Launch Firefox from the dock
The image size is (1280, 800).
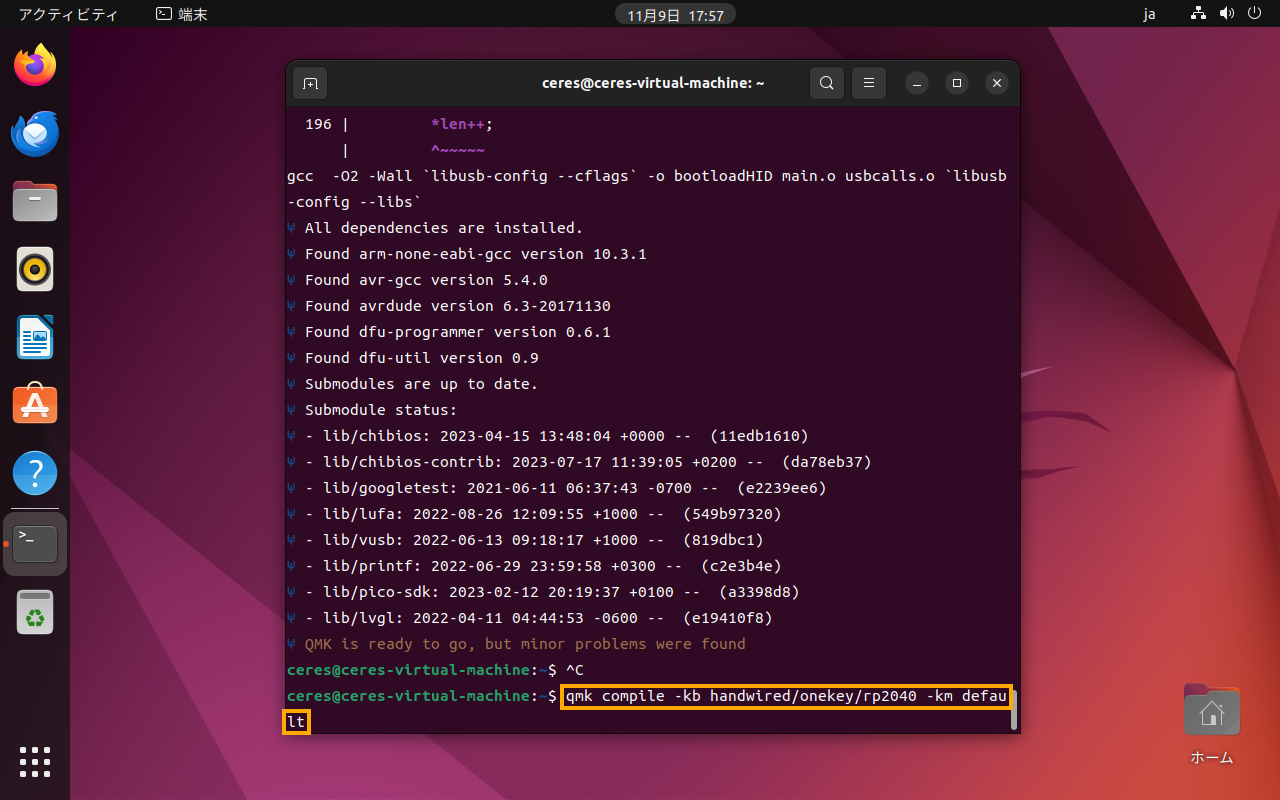coord(35,67)
